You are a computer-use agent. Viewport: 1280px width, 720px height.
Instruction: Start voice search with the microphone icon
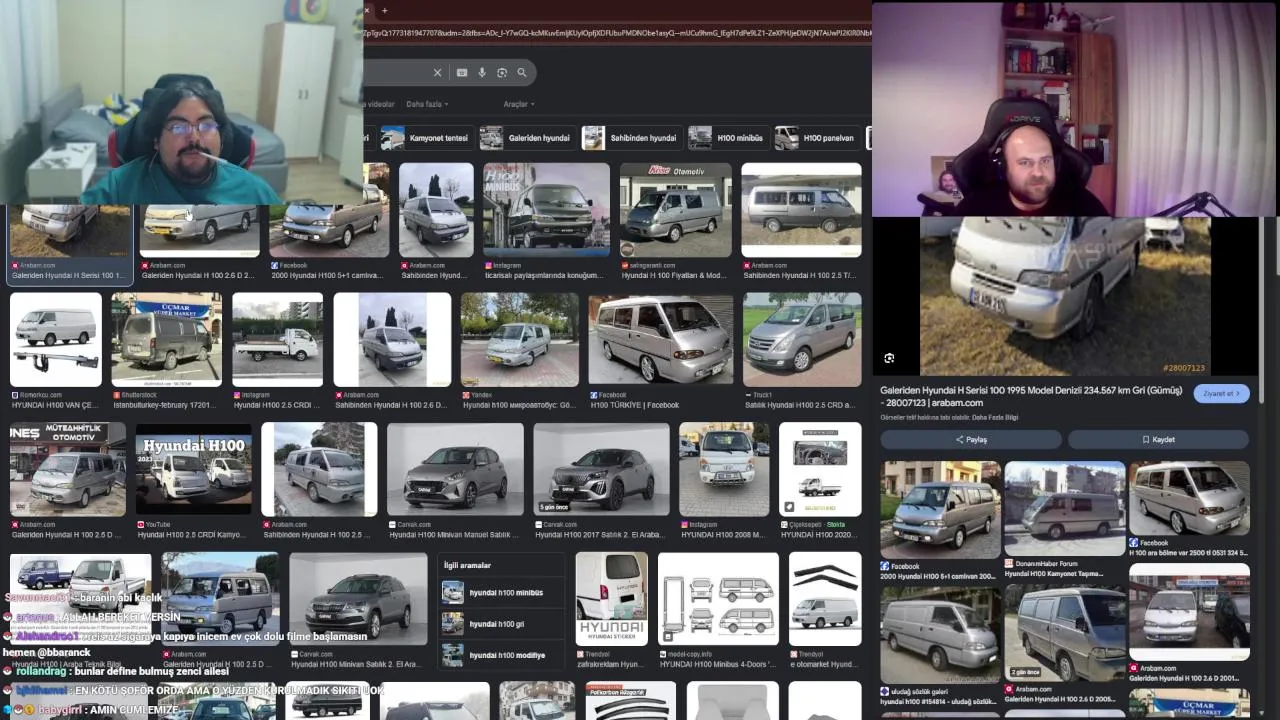point(482,72)
